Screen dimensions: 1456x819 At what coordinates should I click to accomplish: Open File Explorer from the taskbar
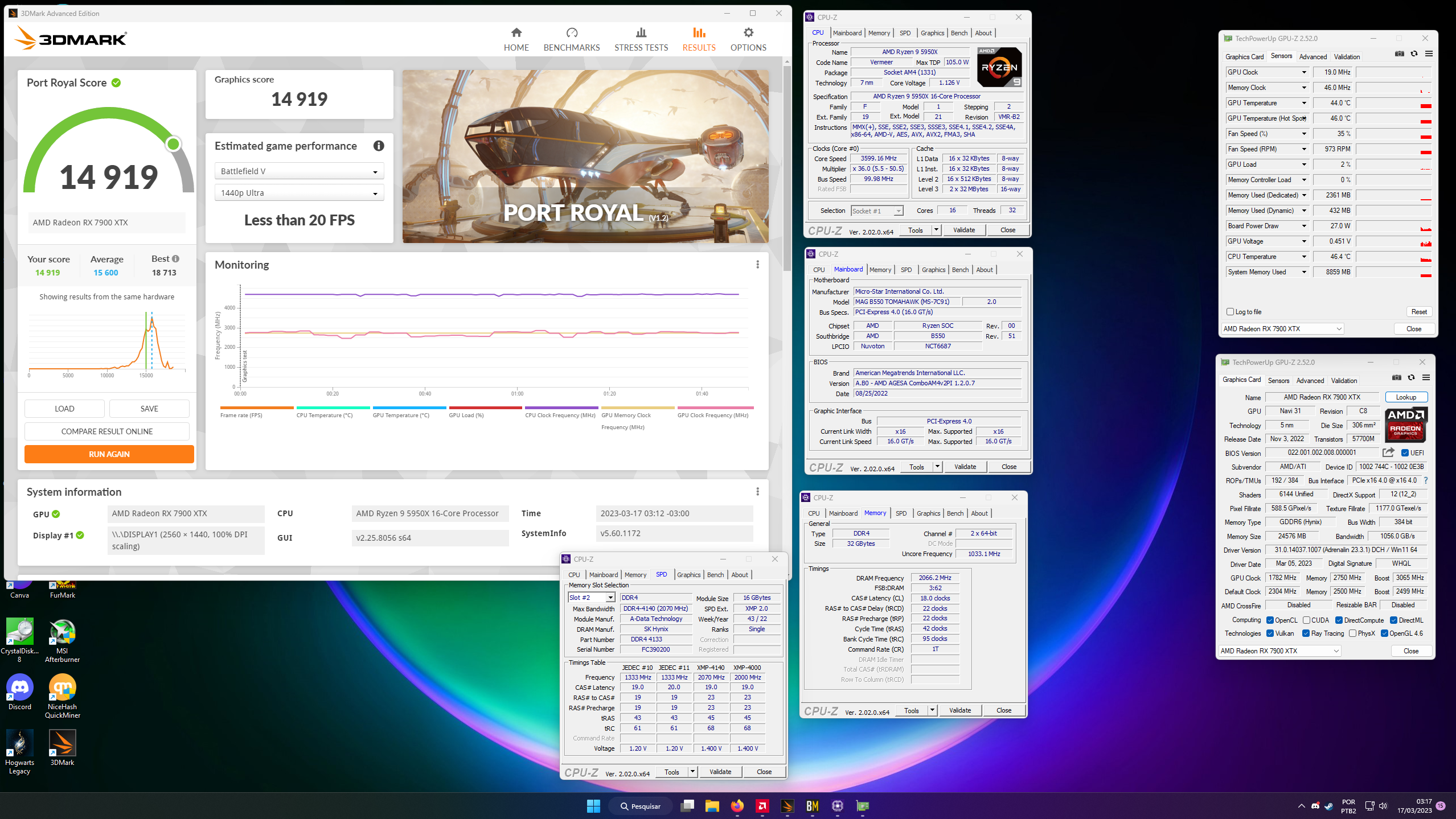click(x=712, y=806)
